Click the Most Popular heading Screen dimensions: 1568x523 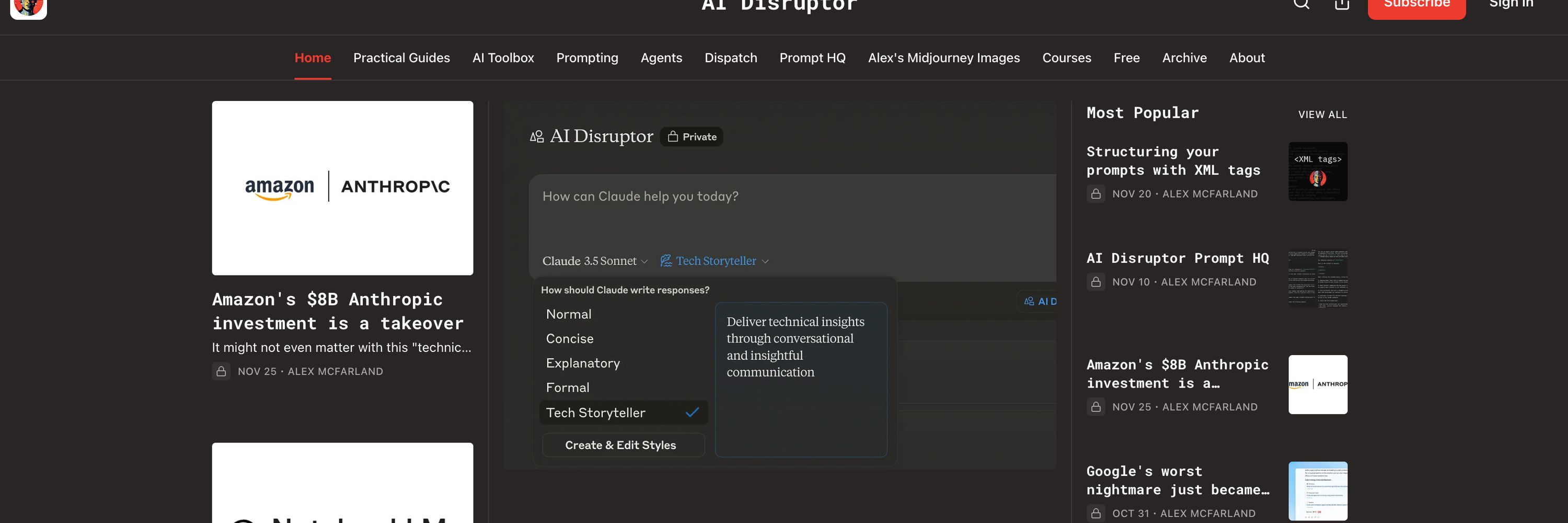coord(1143,113)
